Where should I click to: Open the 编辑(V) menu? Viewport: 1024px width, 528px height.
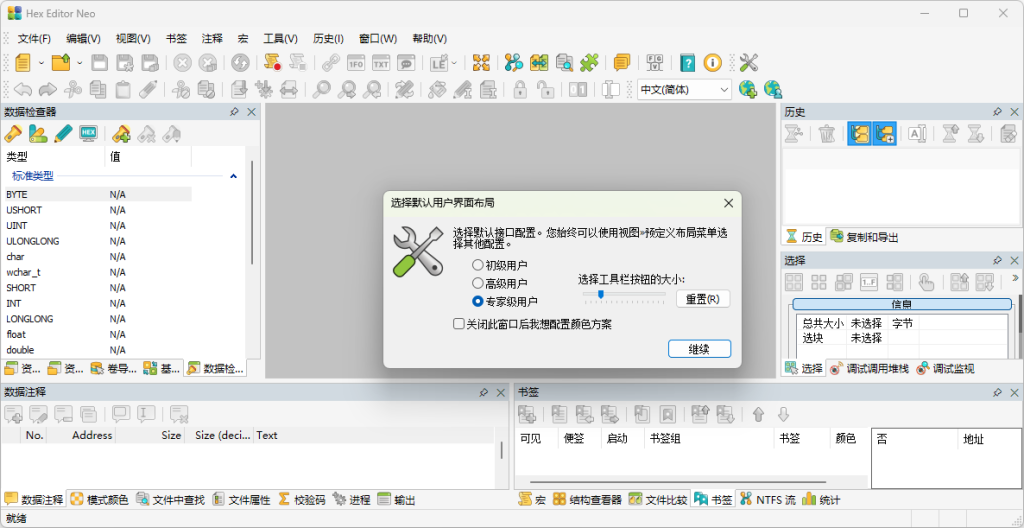84,39
